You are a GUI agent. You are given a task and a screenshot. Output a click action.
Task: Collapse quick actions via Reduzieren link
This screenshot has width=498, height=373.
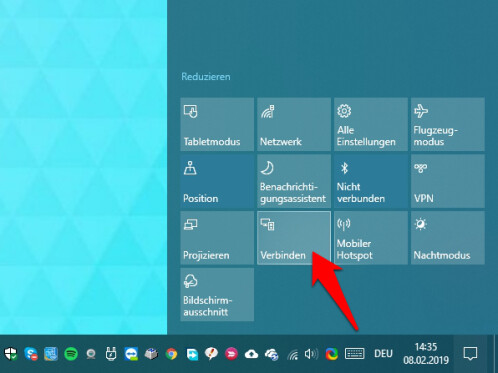point(206,77)
